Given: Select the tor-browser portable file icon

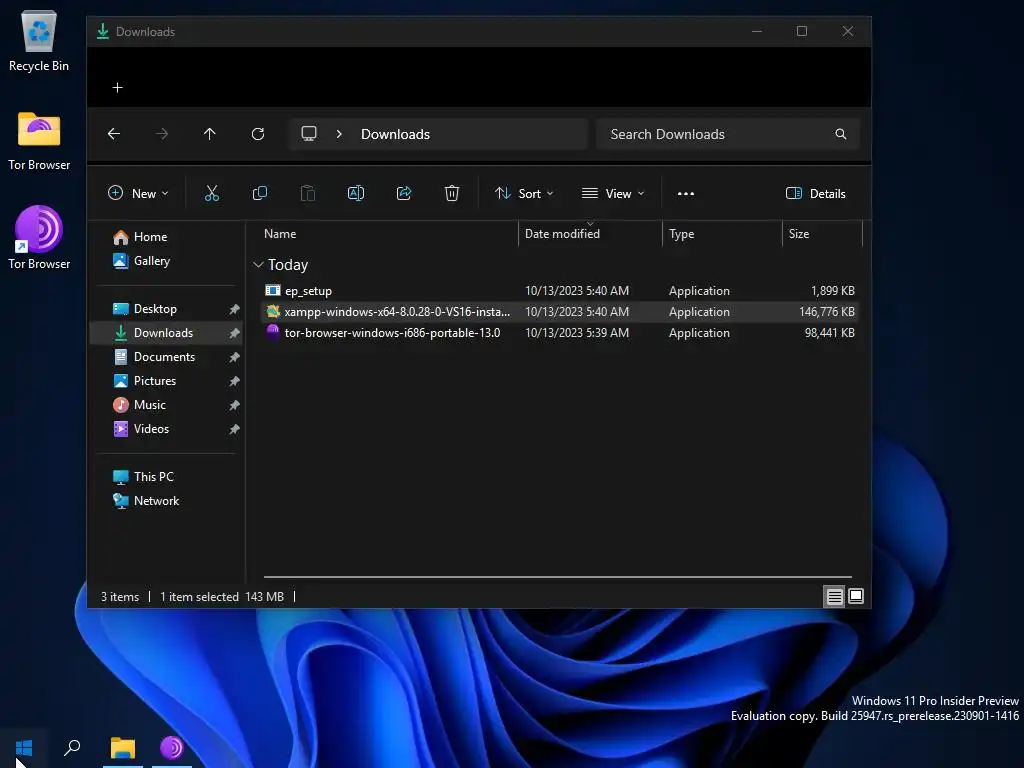Looking at the screenshot, I should (273, 332).
